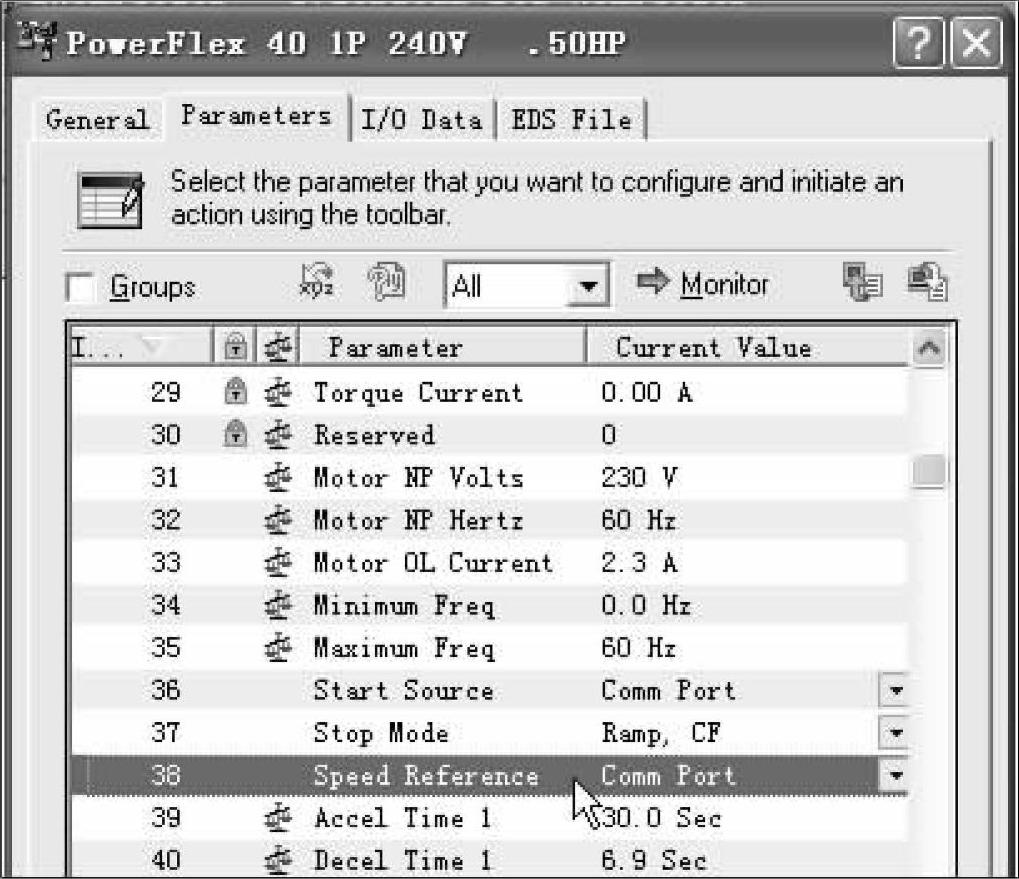Click the device column header icon

278,348
